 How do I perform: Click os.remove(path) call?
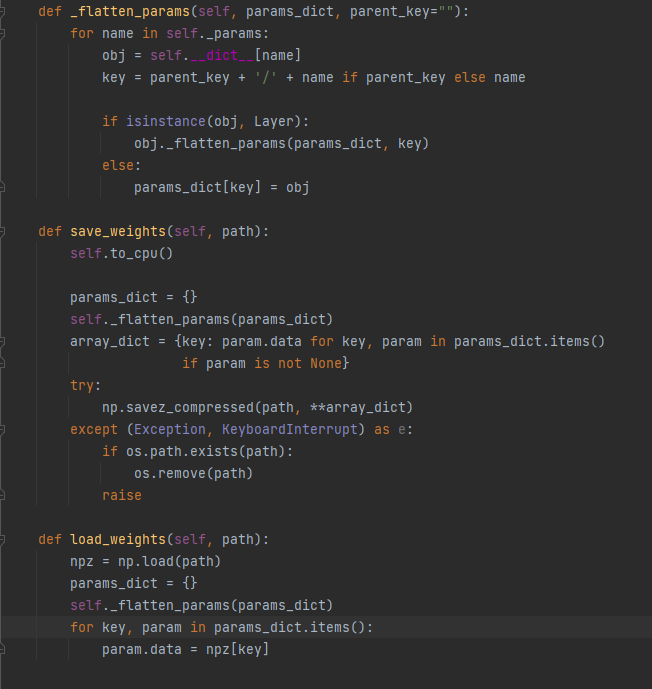pos(193,473)
